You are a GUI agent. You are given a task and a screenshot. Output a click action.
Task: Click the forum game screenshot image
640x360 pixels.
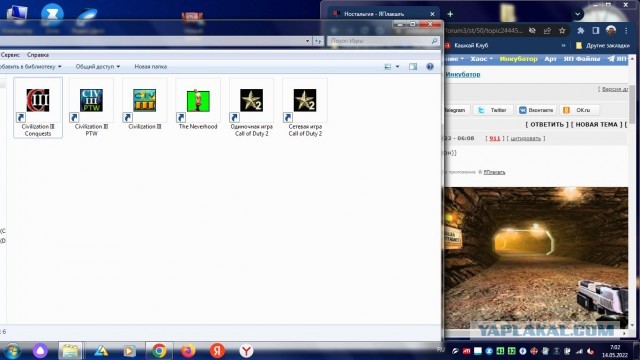pyautogui.click(x=536, y=258)
